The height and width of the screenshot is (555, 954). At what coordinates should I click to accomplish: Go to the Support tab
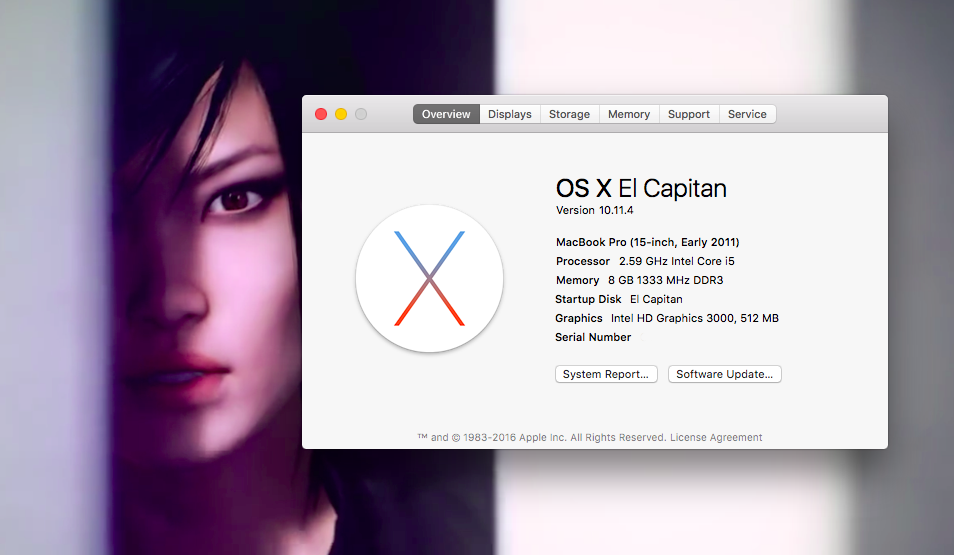(x=689, y=114)
